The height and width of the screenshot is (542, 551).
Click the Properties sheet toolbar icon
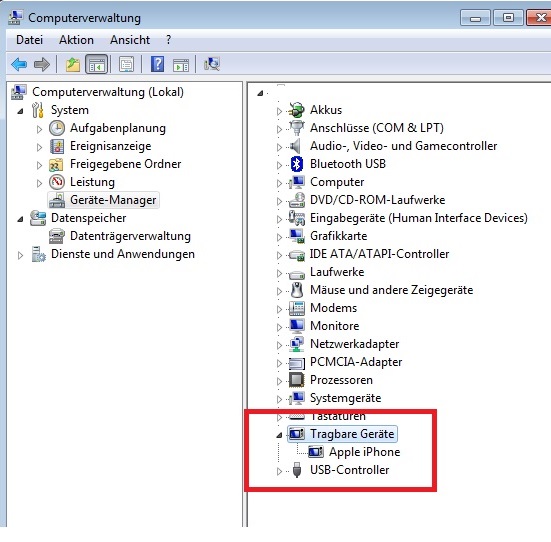click(x=127, y=64)
